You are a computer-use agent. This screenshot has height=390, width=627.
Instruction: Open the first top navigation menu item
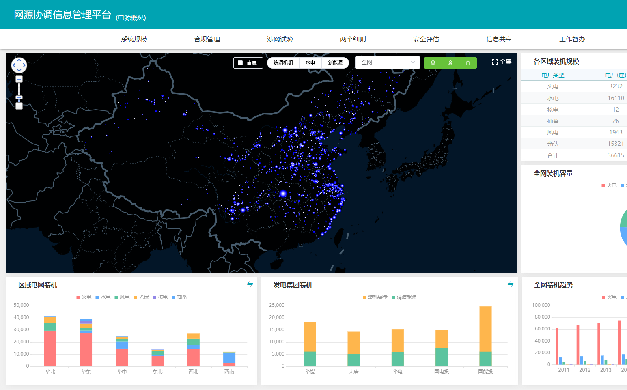point(134,39)
